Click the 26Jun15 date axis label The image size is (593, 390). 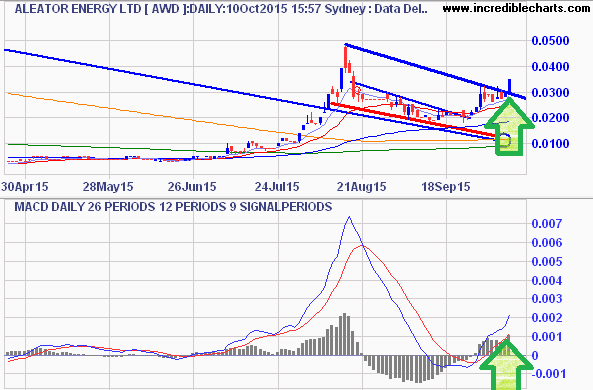click(192, 186)
